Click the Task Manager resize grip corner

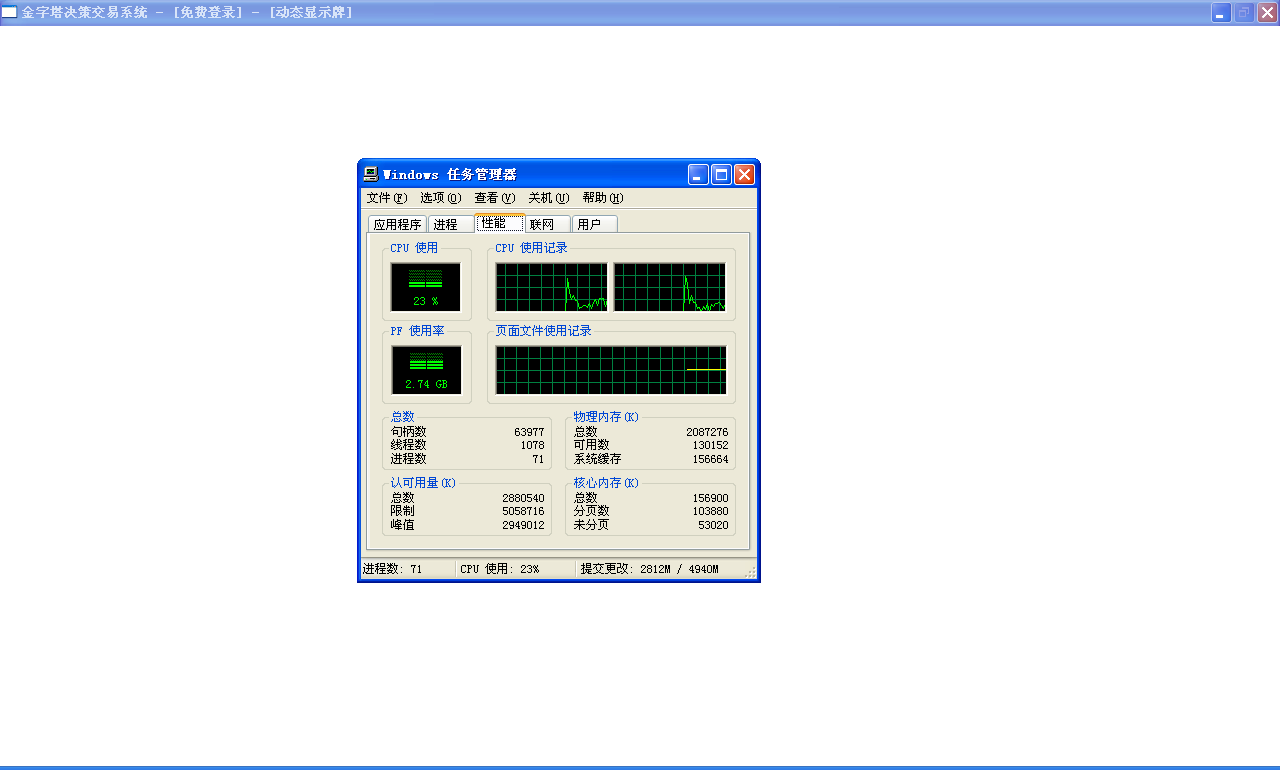[x=751, y=572]
